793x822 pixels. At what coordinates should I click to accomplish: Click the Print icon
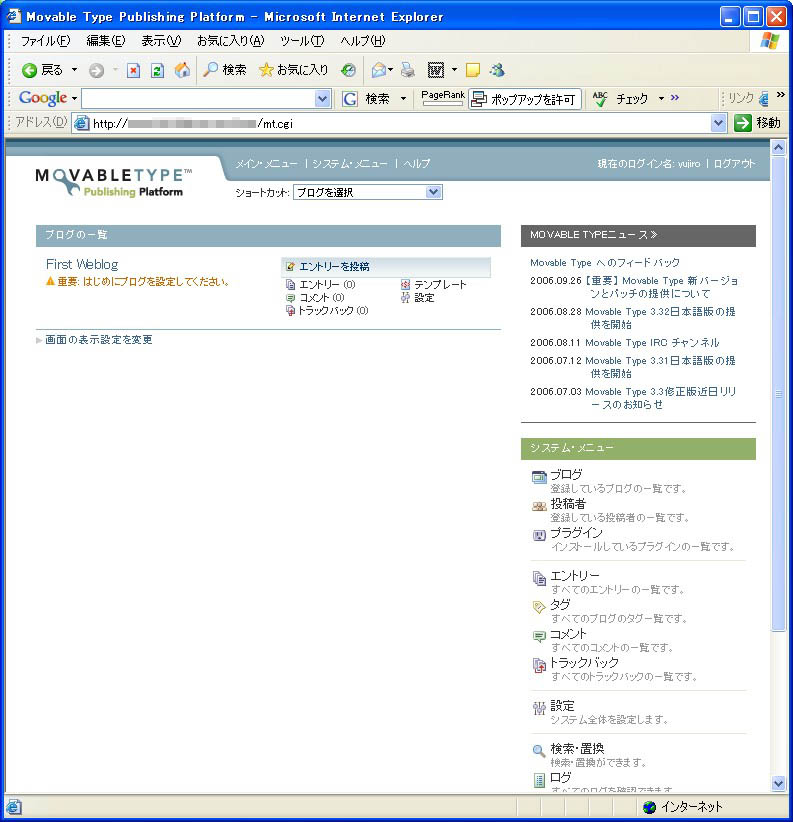pyautogui.click(x=408, y=70)
